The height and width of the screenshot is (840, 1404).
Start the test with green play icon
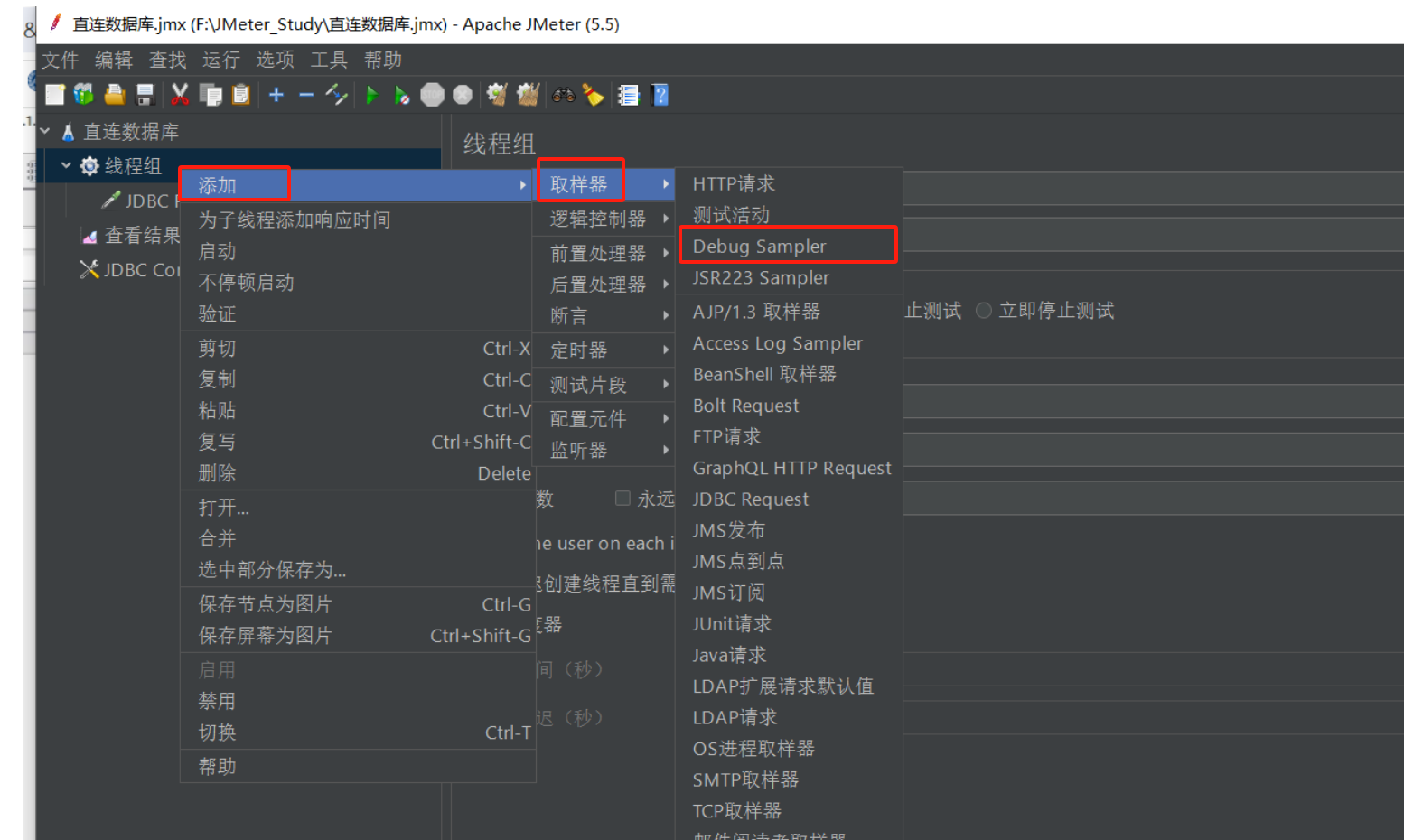[371, 95]
